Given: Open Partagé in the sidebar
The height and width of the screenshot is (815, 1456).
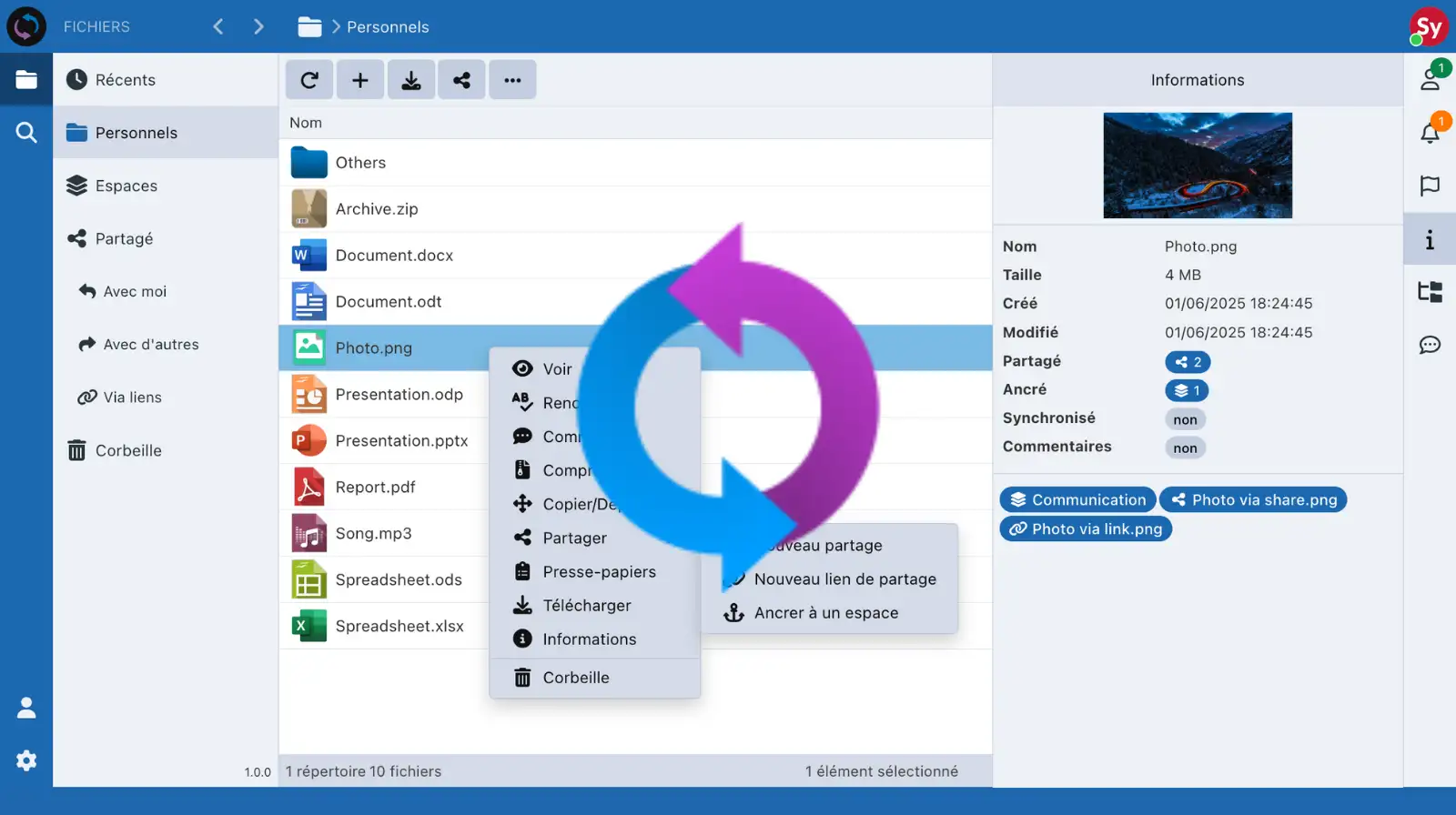Looking at the screenshot, I should click(166, 238).
